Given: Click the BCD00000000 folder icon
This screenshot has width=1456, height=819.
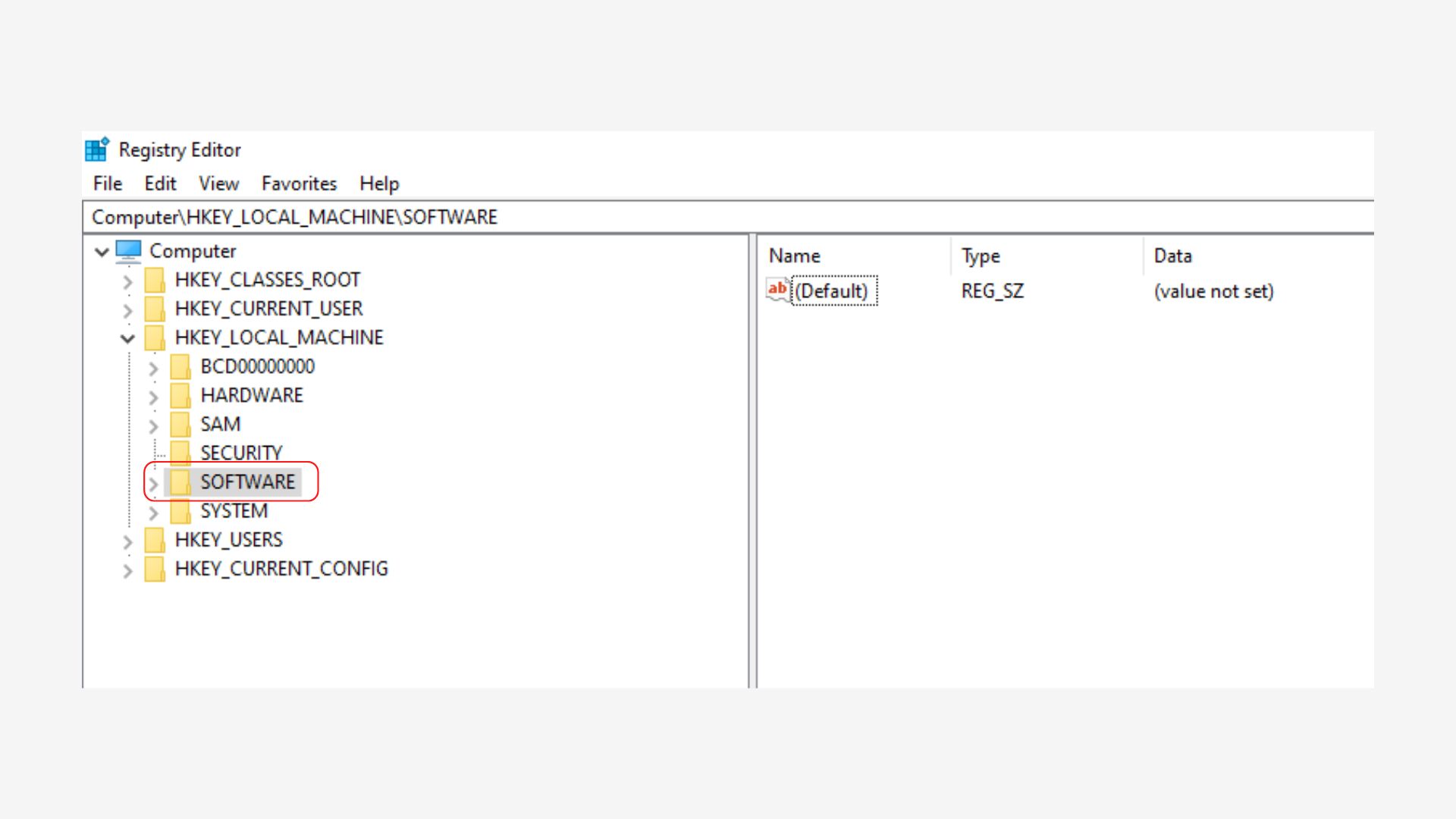Looking at the screenshot, I should pos(180,366).
